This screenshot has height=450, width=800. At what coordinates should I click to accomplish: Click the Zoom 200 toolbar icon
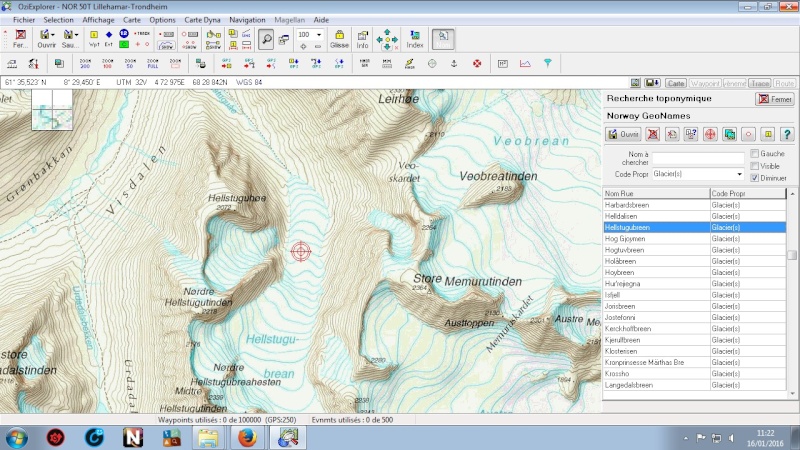pos(85,63)
